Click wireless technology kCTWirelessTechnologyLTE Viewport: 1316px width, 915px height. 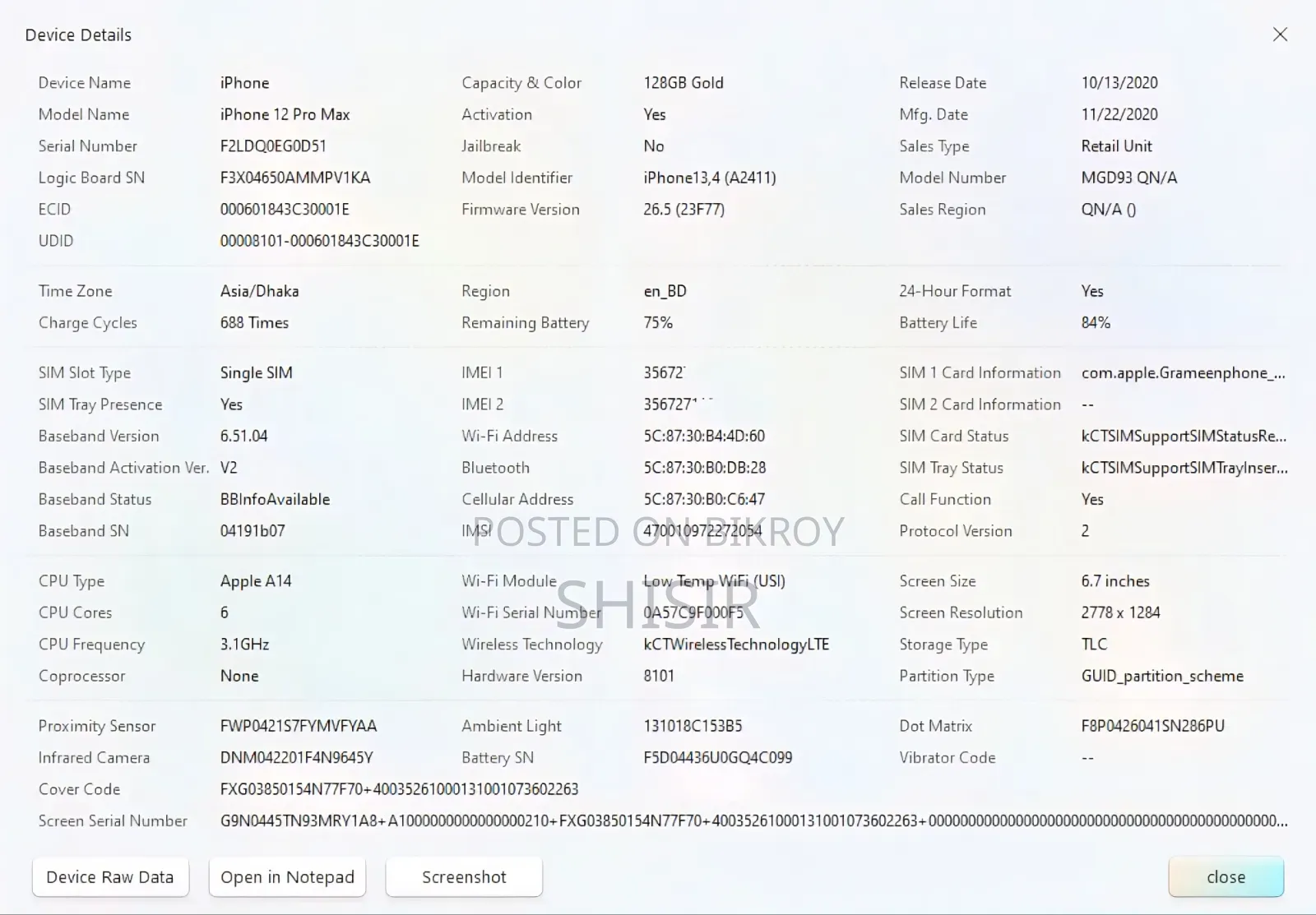[x=736, y=645]
